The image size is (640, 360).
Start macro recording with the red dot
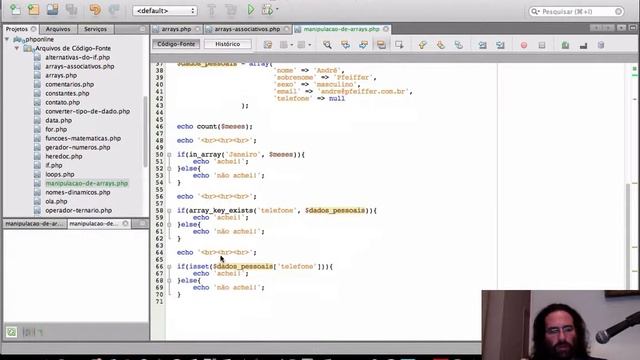pos(524,45)
